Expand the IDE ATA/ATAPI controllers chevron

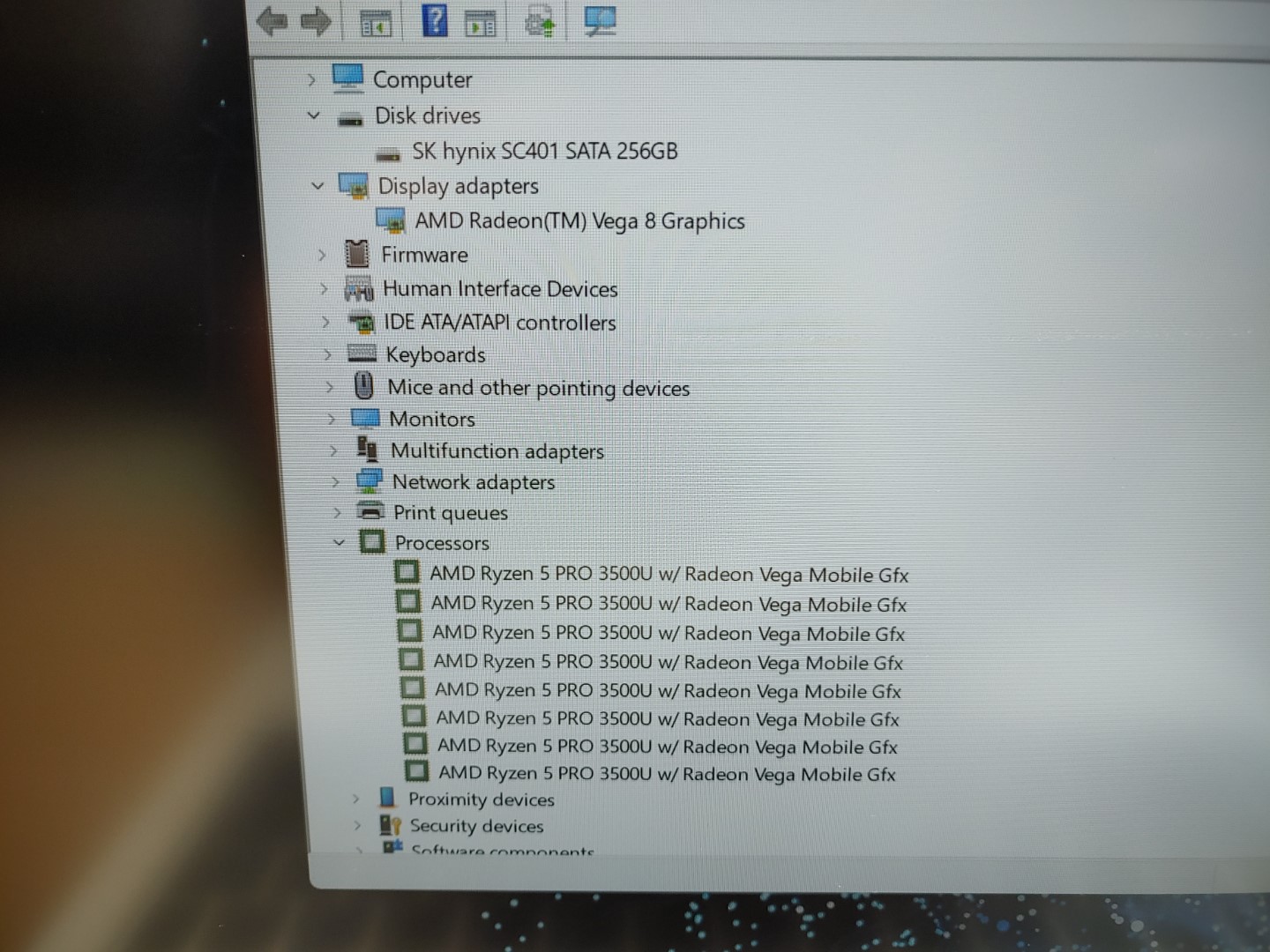point(325,323)
